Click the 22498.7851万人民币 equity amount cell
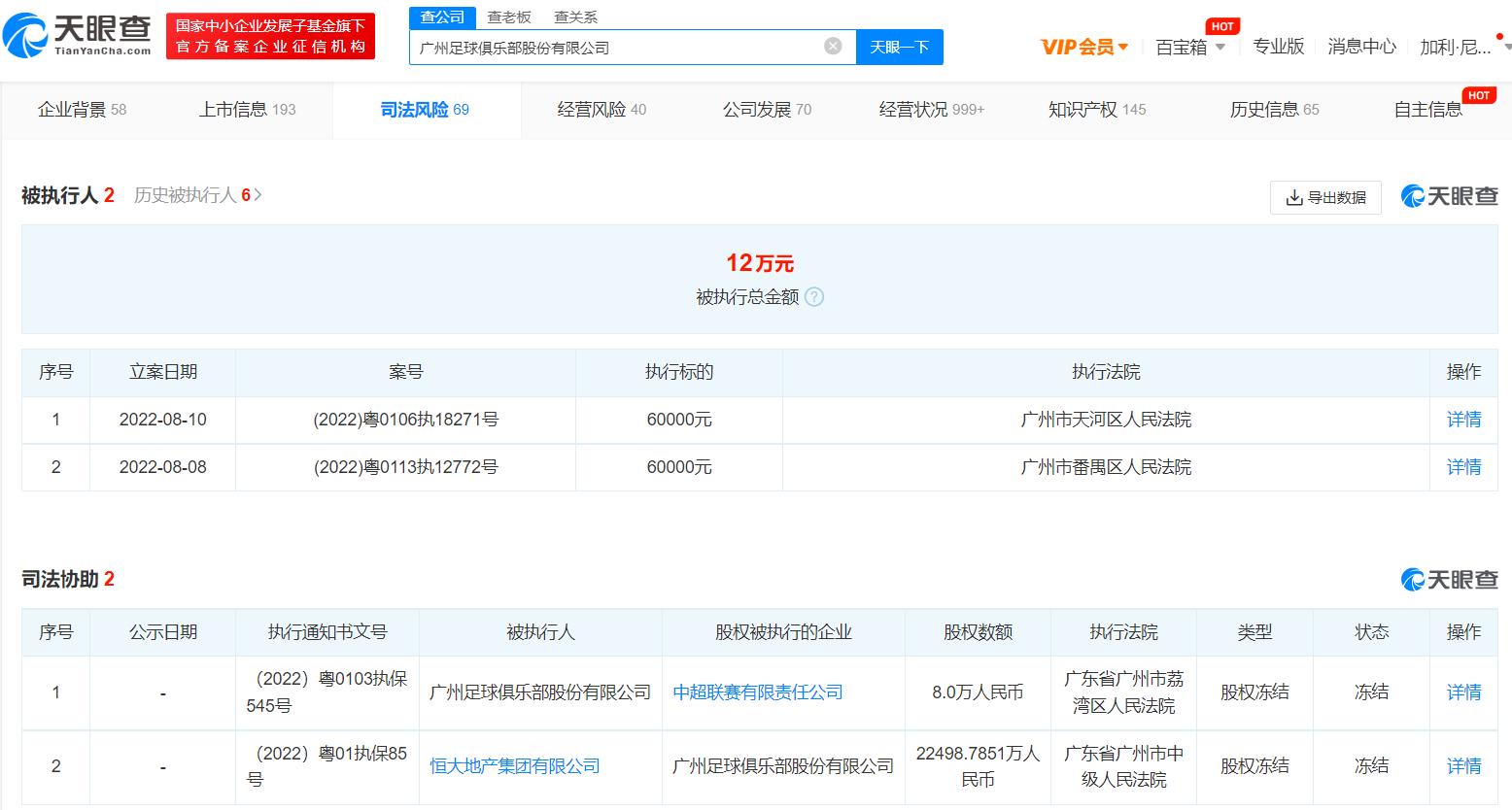 point(978,766)
